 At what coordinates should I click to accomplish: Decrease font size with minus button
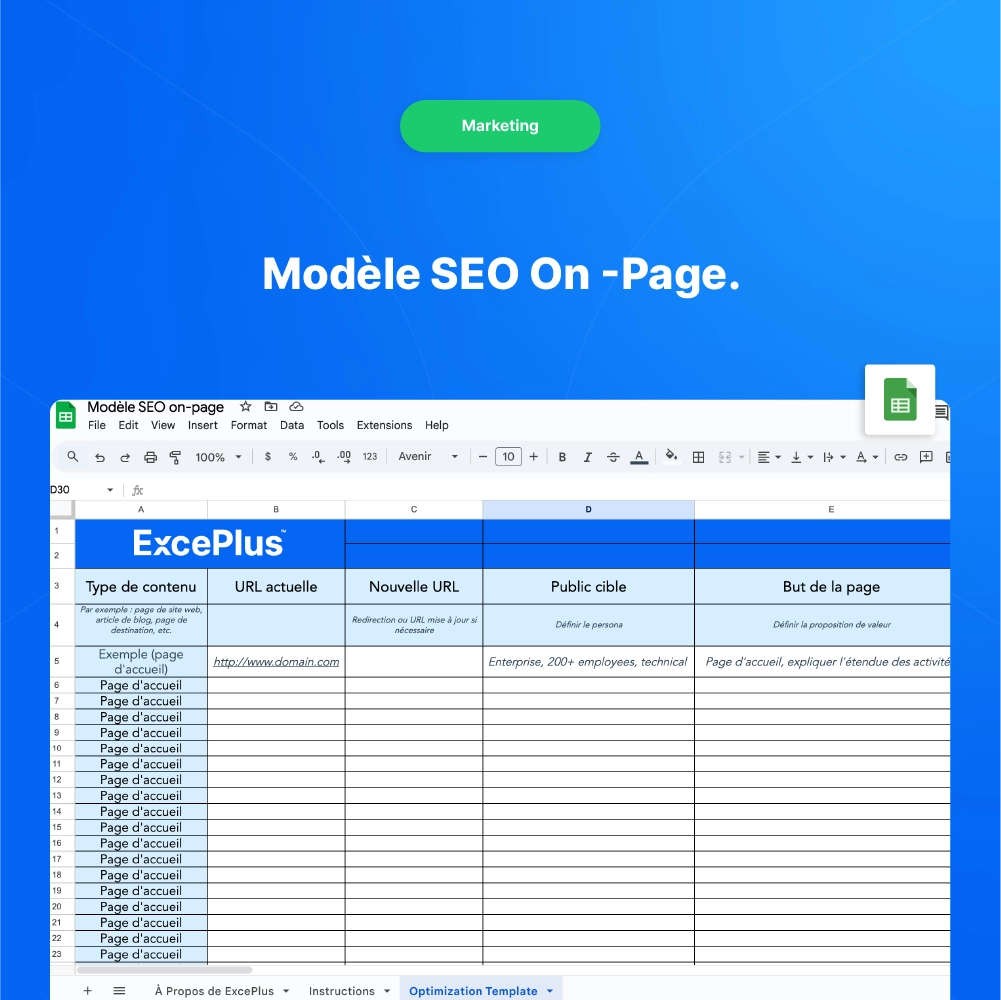tap(483, 457)
